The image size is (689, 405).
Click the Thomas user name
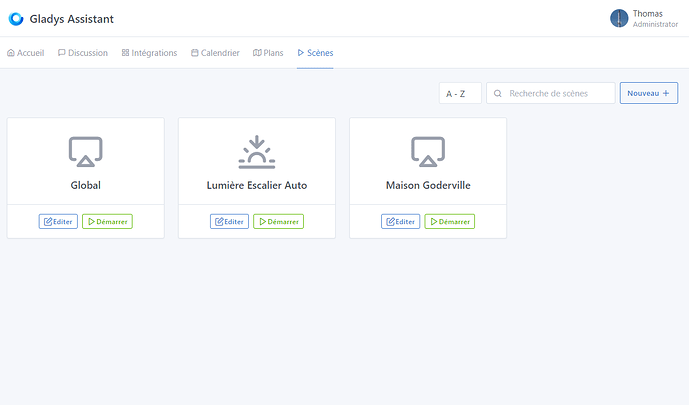click(647, 14)
